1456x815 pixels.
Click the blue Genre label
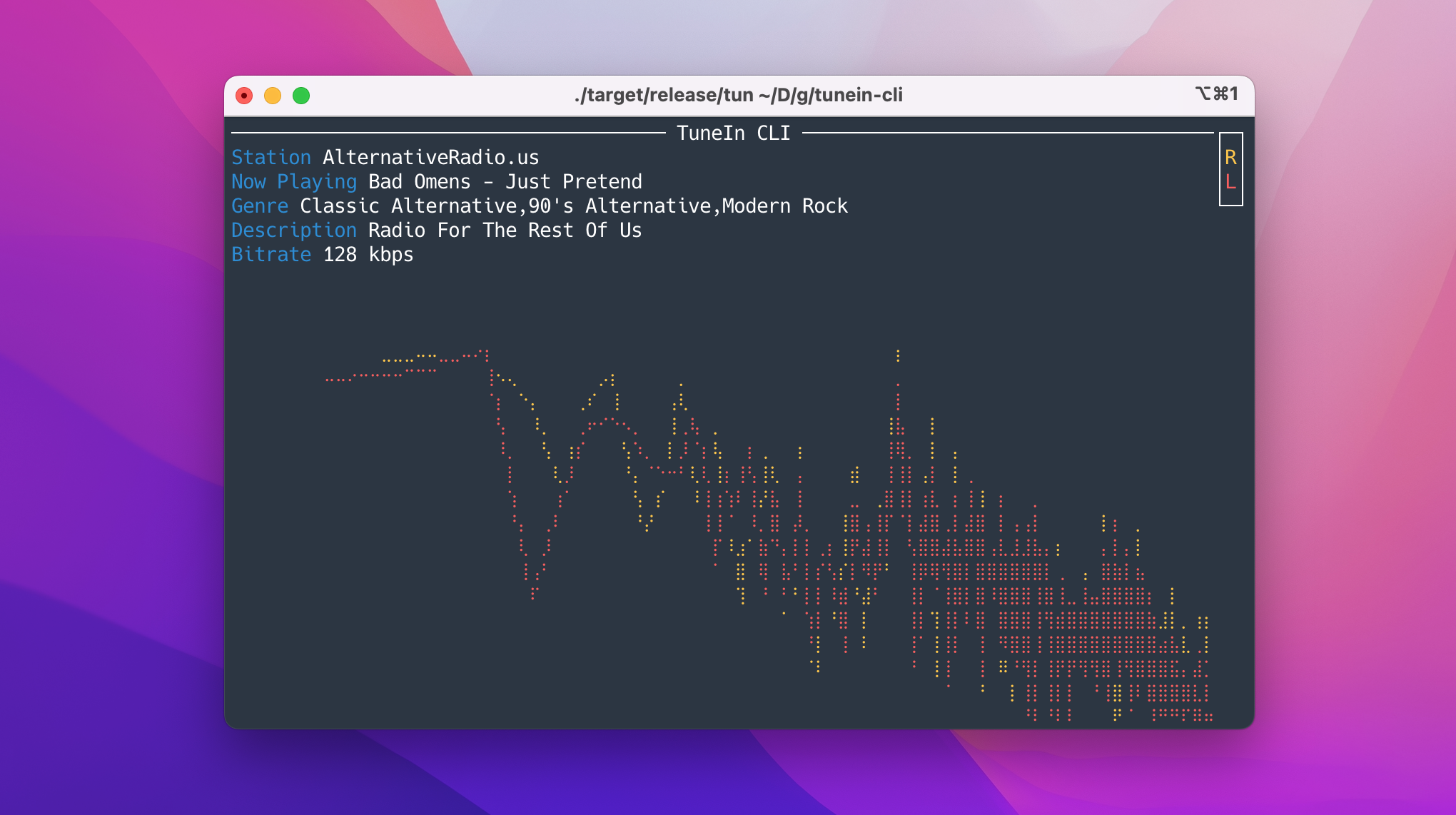260,206
